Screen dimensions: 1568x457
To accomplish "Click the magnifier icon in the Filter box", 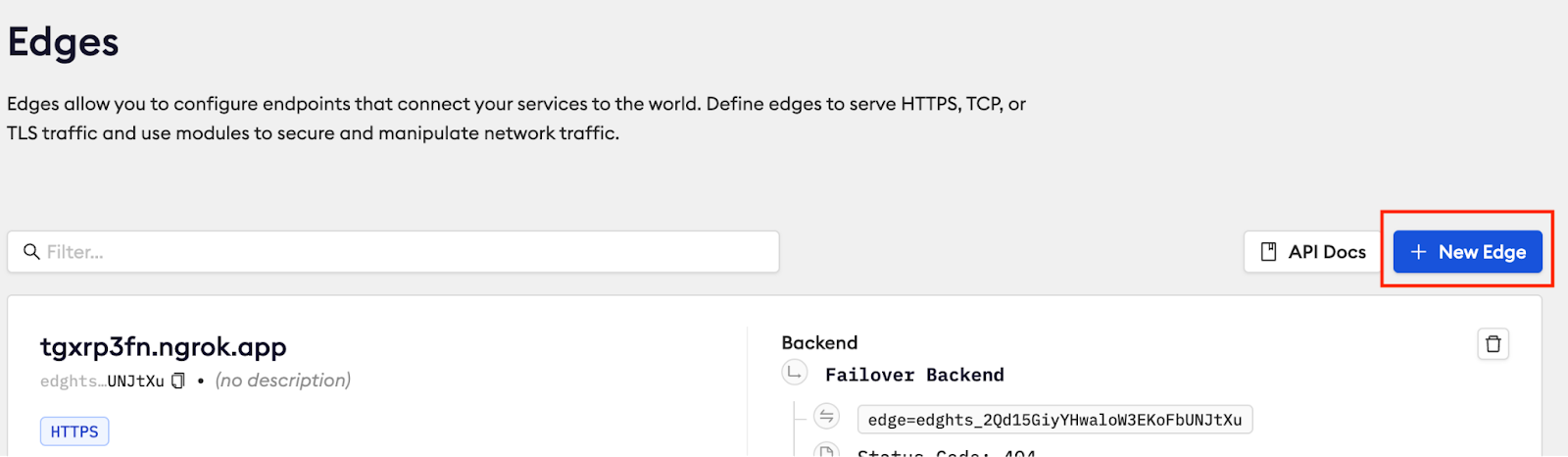I will 31,252.
